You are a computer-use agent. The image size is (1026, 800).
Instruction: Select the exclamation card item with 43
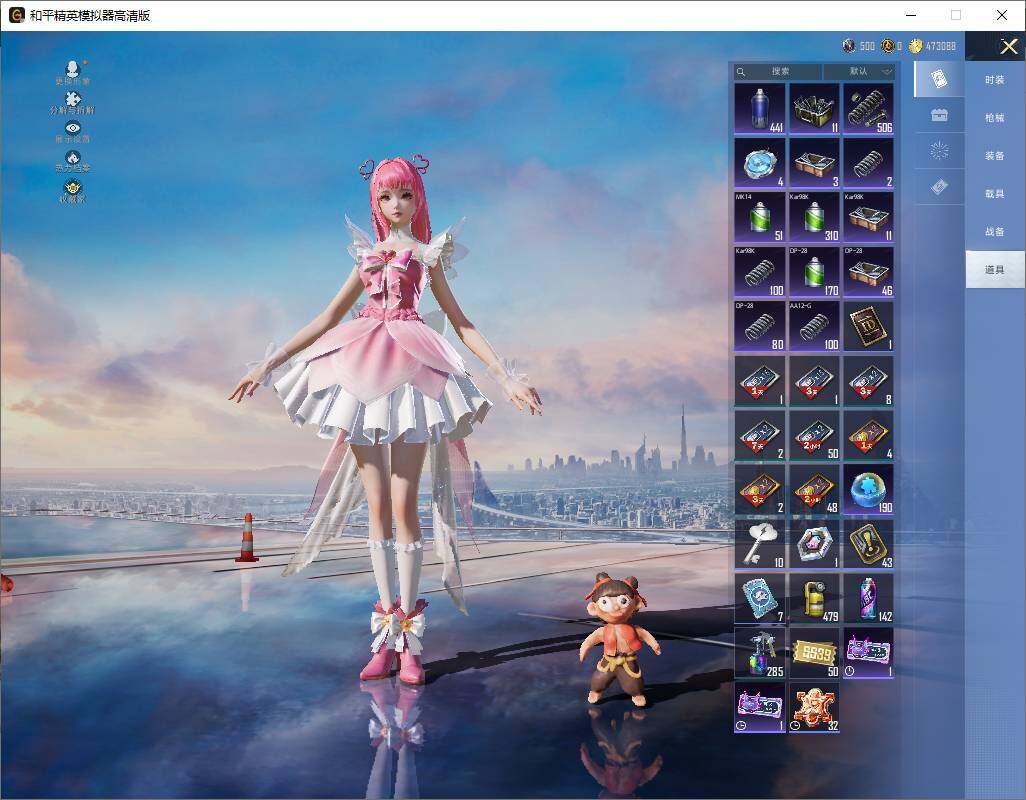point(868,544)
